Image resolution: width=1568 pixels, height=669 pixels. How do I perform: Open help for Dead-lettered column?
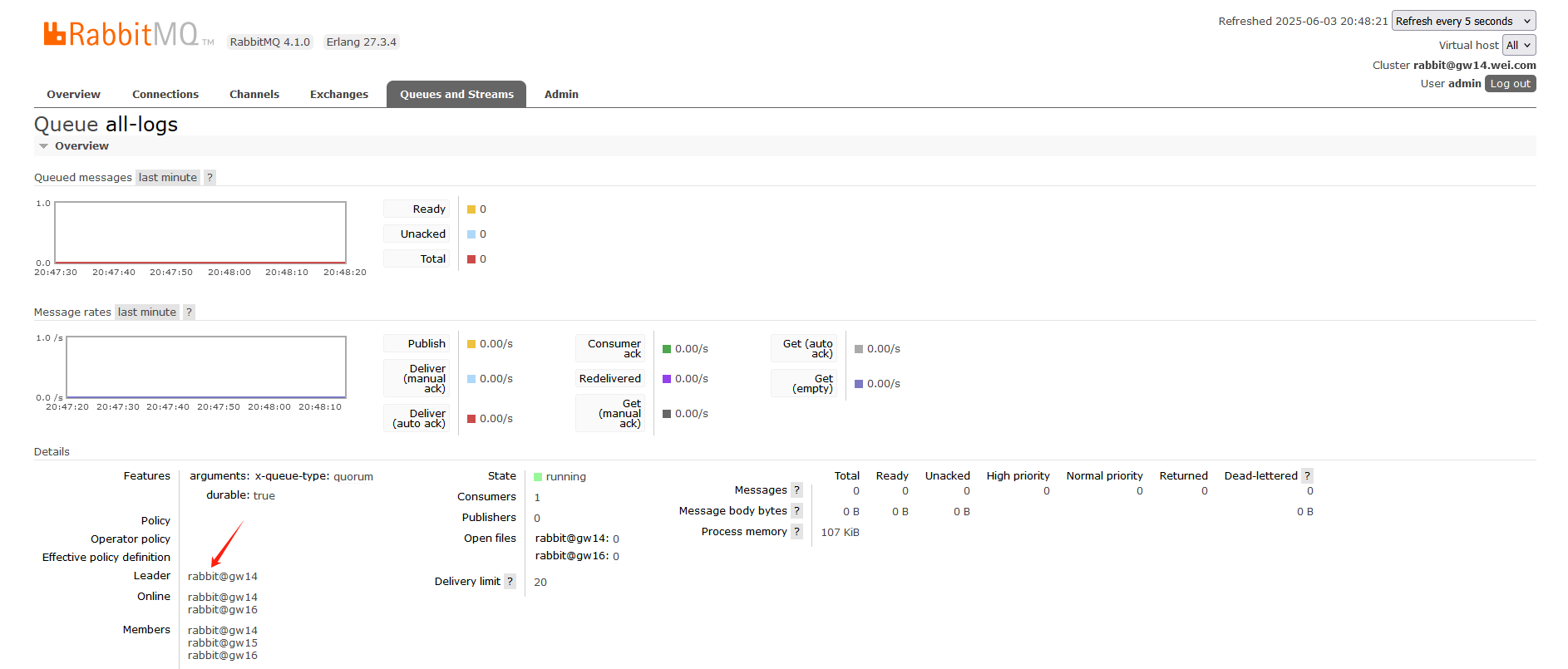tap(1307, 475)
